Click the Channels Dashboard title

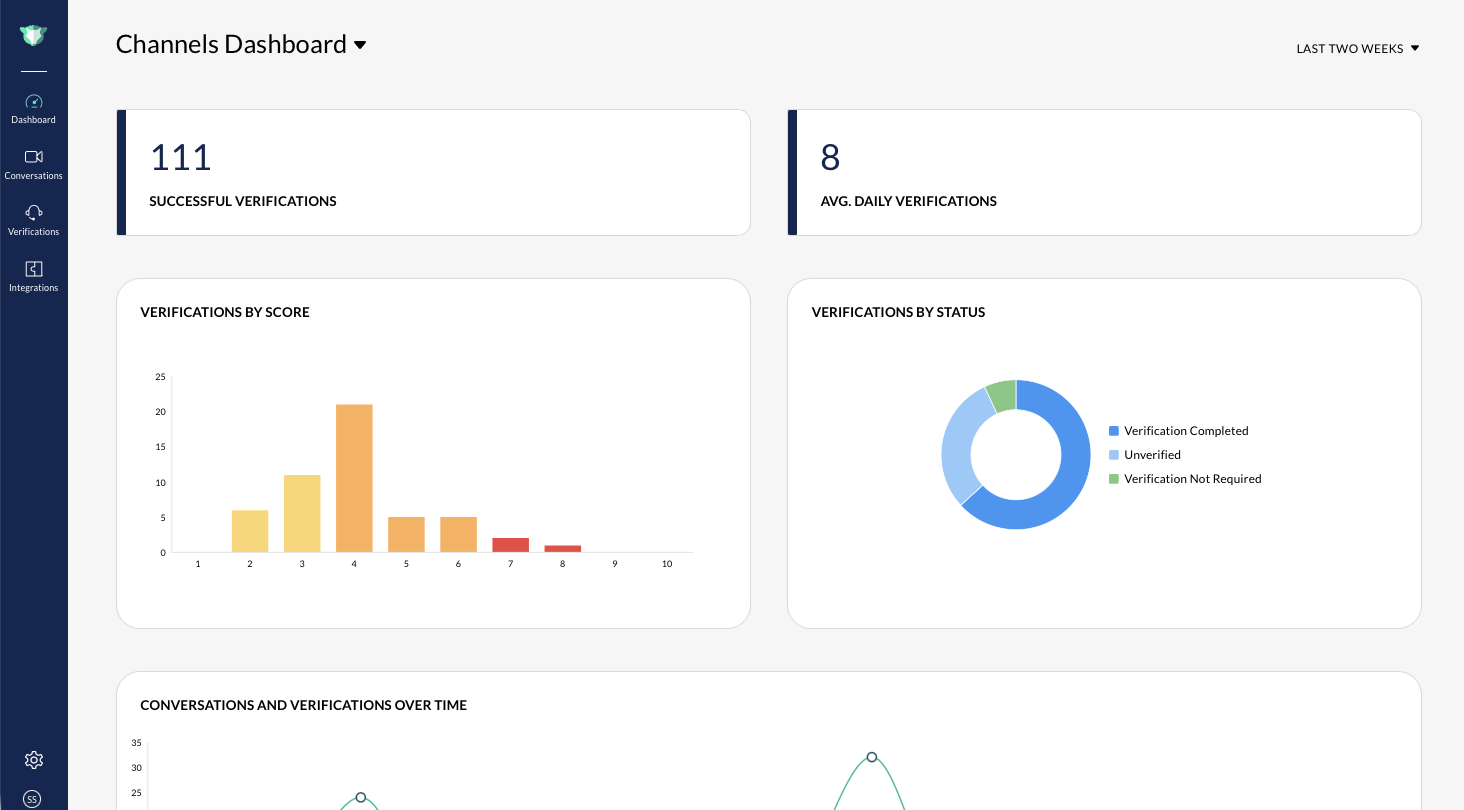click(231, 44)
